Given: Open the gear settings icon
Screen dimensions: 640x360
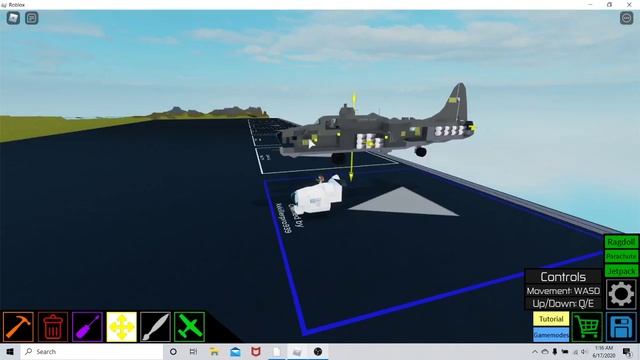Looking at the screenshot, I should point(621,294).
